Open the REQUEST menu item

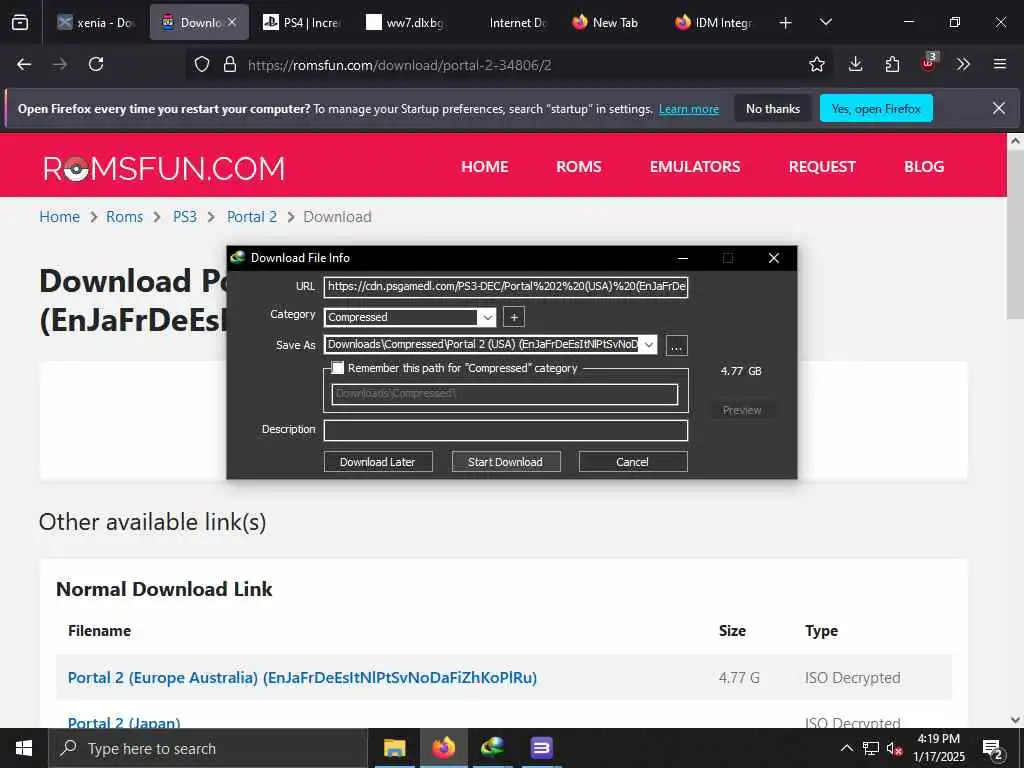[x=822, y=167]
